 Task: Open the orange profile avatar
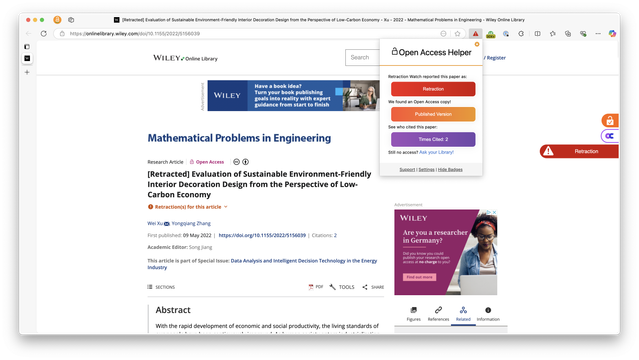[57, 20]
